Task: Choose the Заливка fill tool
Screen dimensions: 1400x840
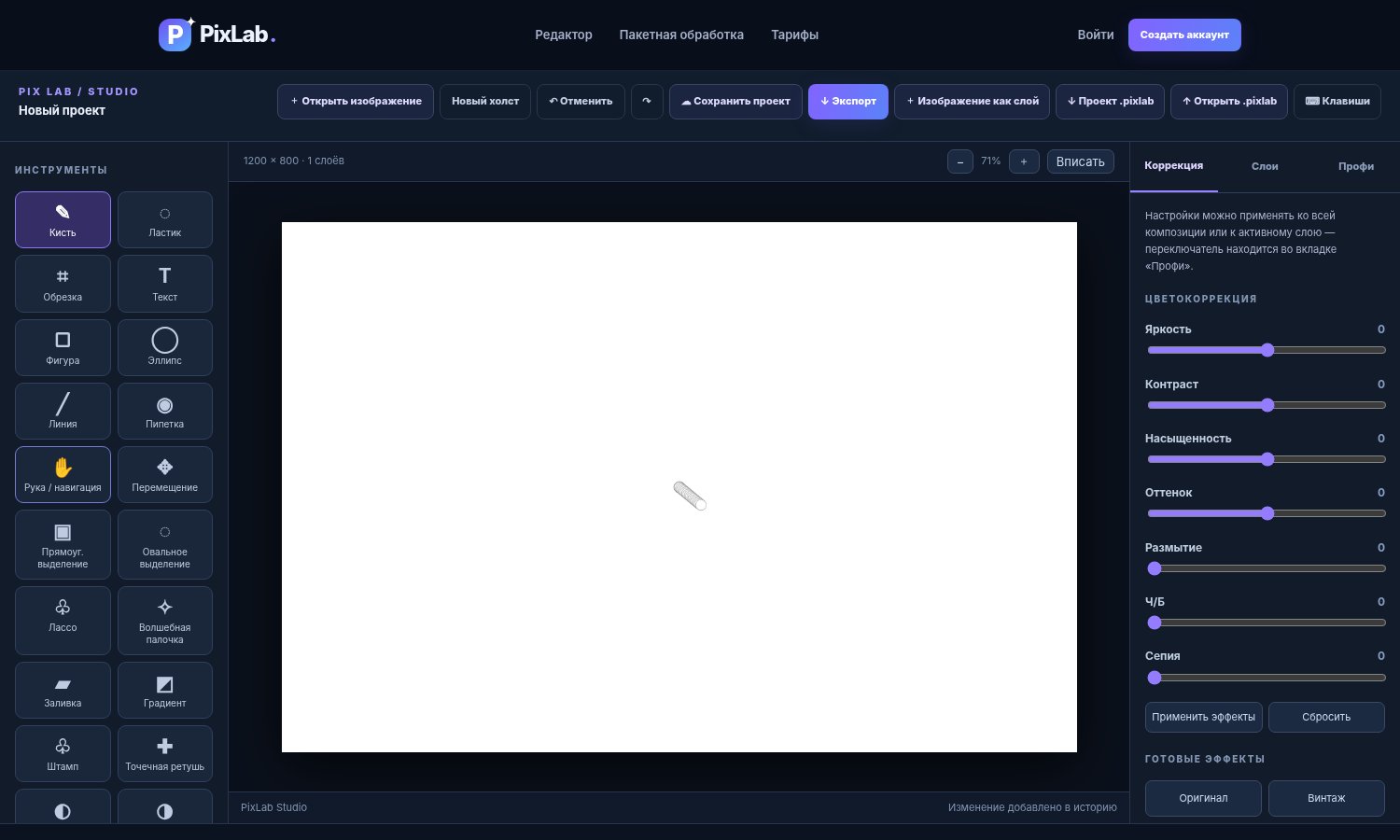Action: point(63,691)
